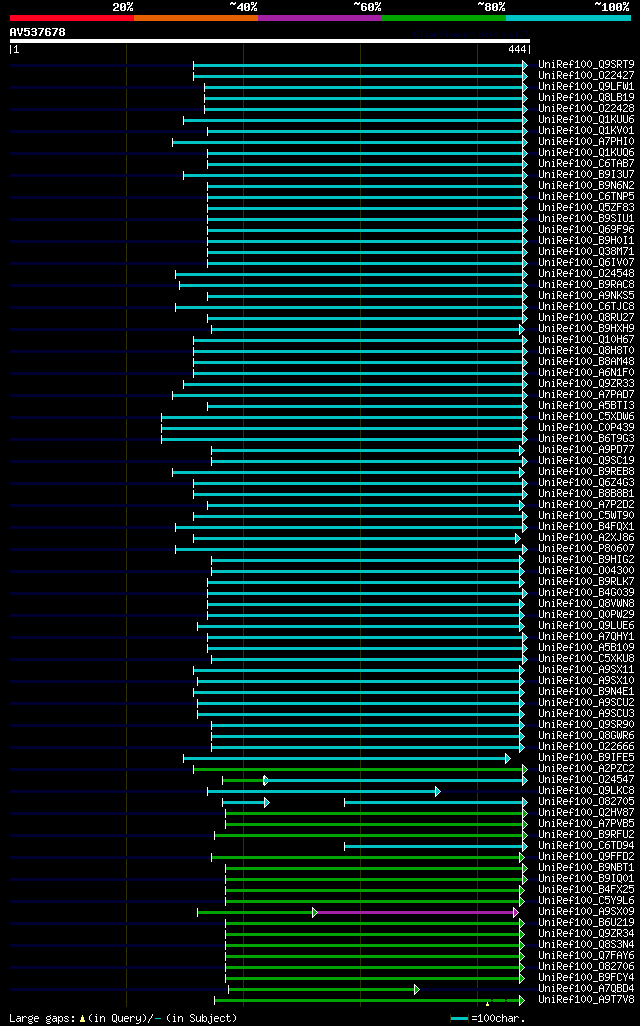This screenshot has width=640, height=1026.
Task: Select the label UniRef100_O22666
Action: pos(586,747)
